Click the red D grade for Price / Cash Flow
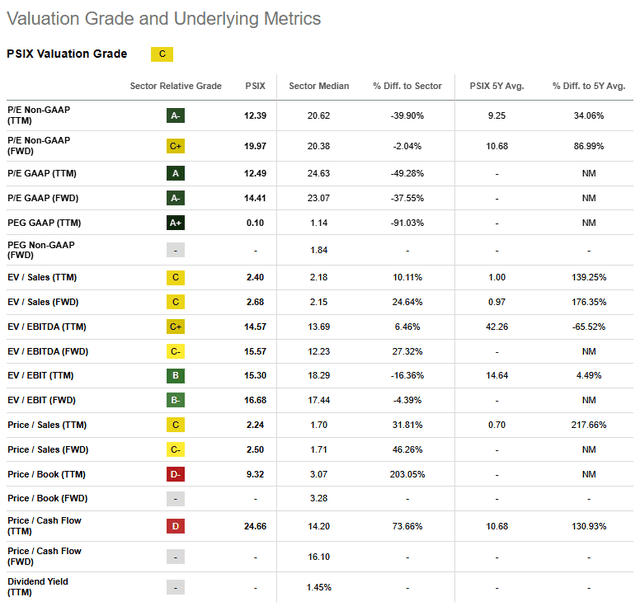Screen dimensions: 640x616 pos(176,527)
